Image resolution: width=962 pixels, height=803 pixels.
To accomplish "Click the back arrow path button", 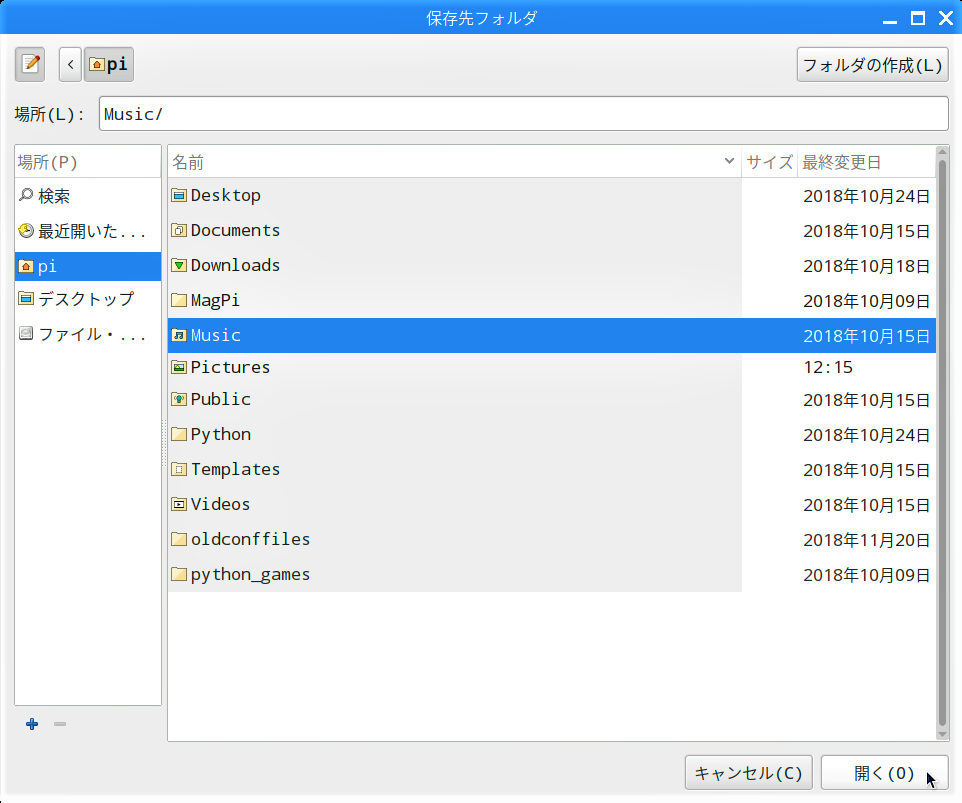I will 70,65.
